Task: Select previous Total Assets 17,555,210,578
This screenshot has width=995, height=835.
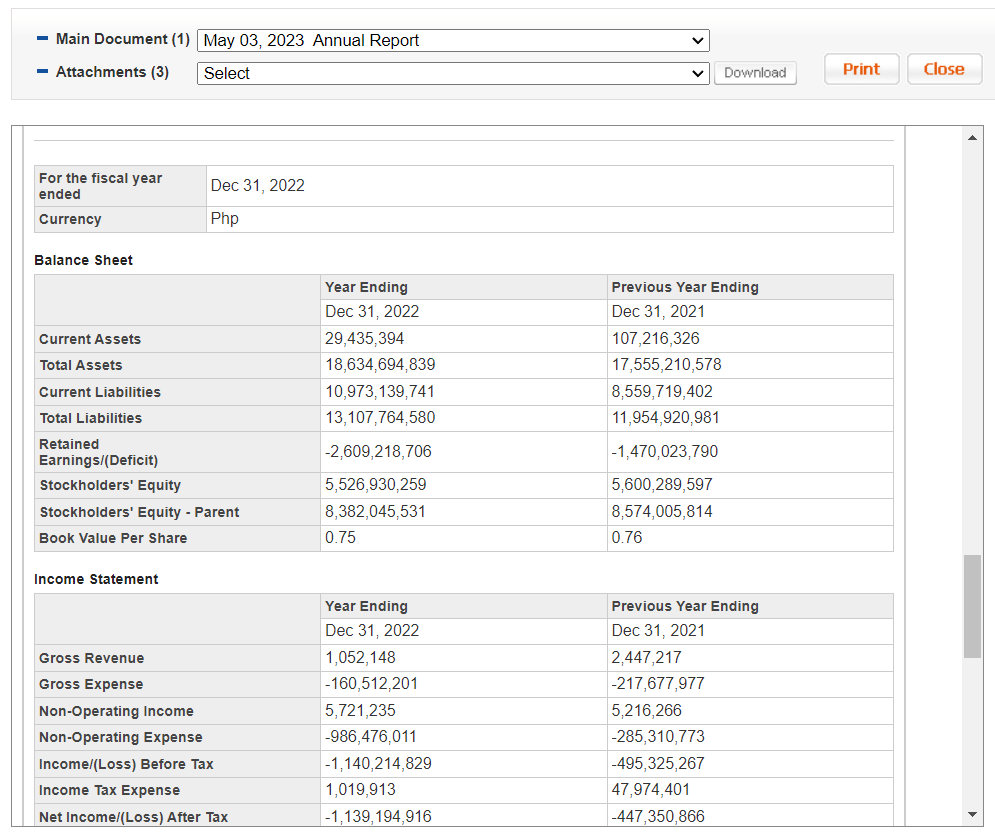Action: click(666, 365)
